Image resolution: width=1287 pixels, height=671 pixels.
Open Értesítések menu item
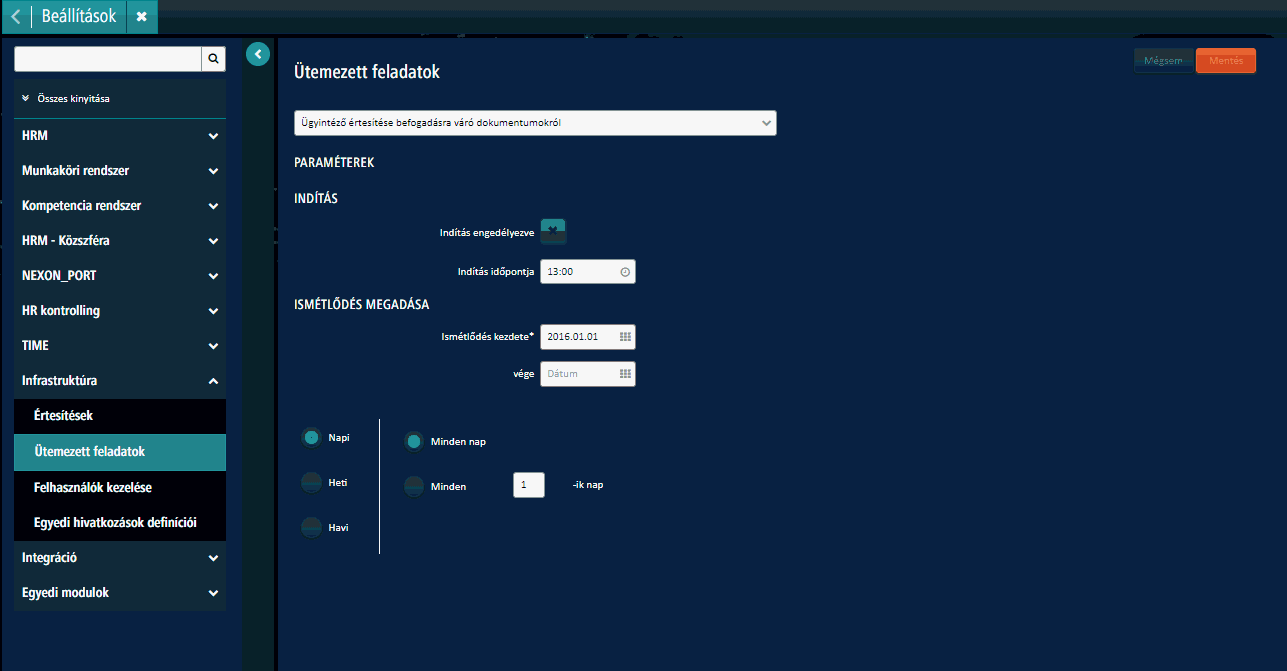(x=63, y=416)
